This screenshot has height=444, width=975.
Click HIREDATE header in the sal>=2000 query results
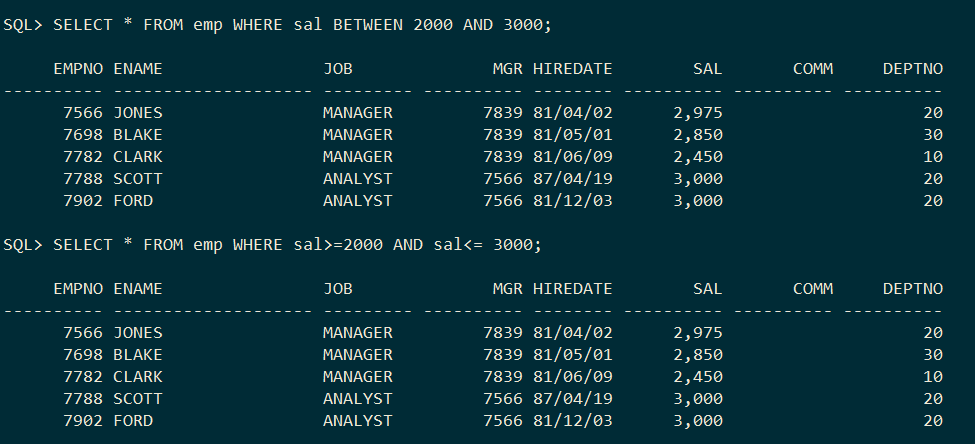click(573, 289)
